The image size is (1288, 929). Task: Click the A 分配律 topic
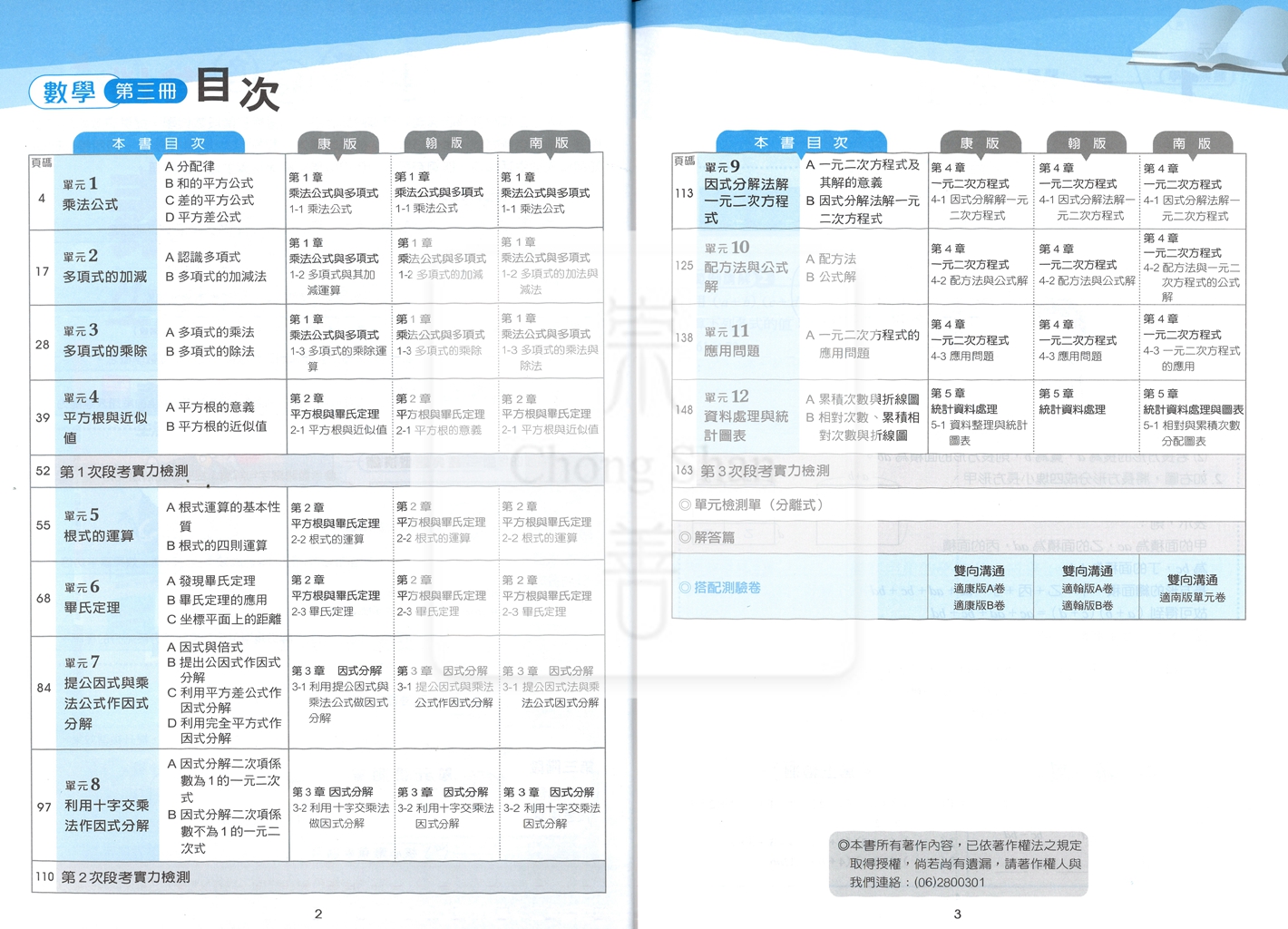tap(190, 166)
